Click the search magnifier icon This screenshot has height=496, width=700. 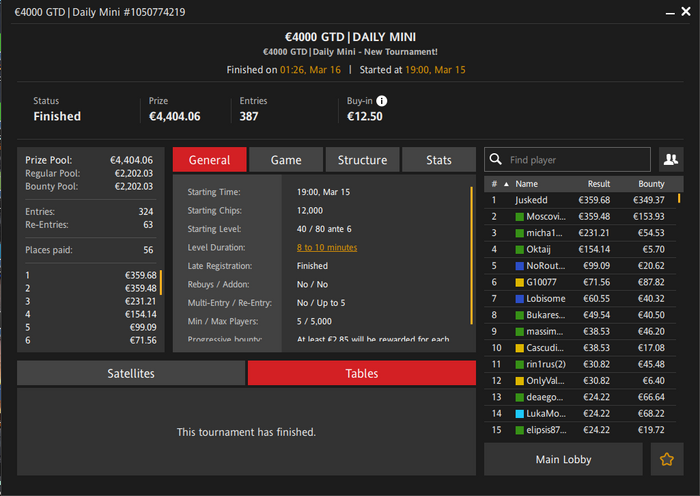coord(496,159)
